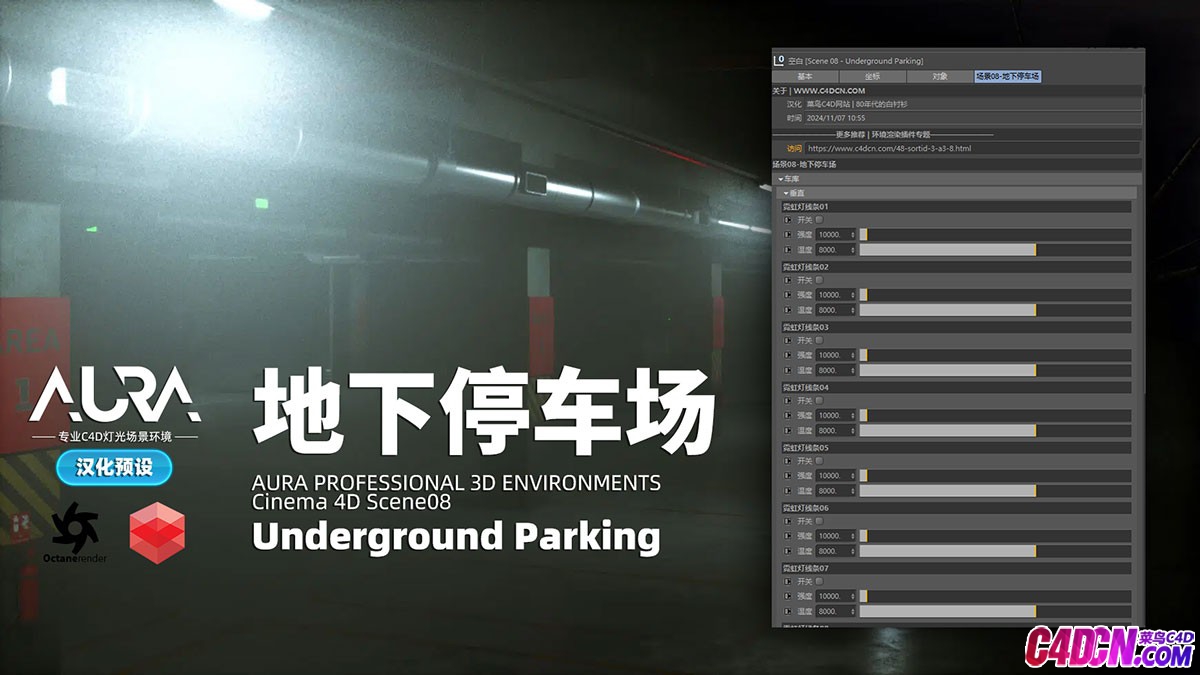
Task: Click keyframe icon beside 霓虹灯线条03 强度
Action: tap(788, 355)
